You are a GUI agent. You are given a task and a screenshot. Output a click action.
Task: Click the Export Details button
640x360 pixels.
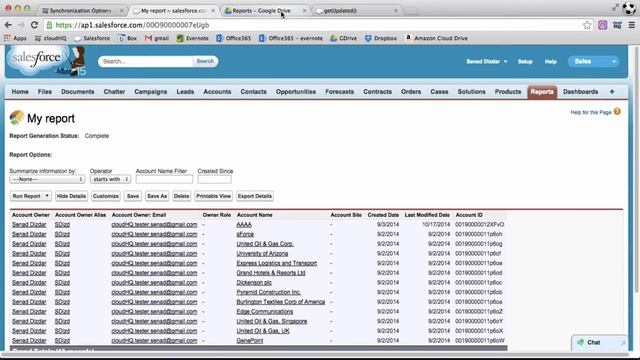pos(255,196)
